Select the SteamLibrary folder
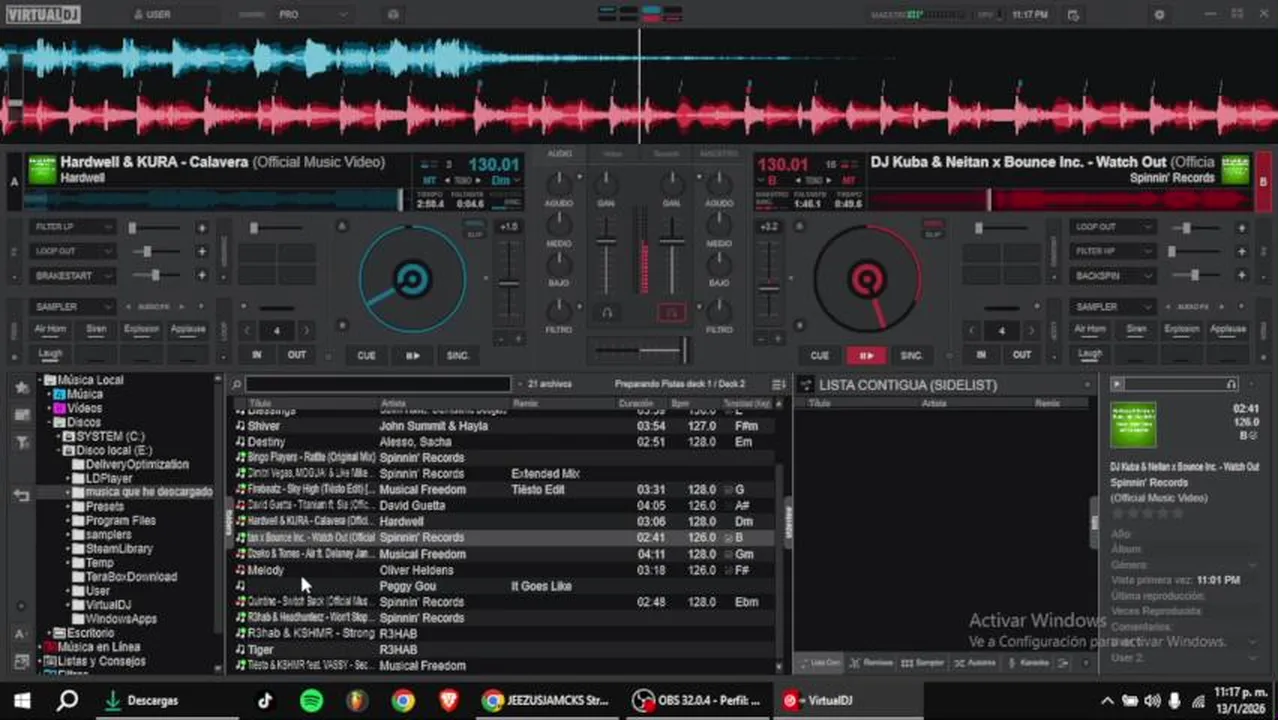 119,548
